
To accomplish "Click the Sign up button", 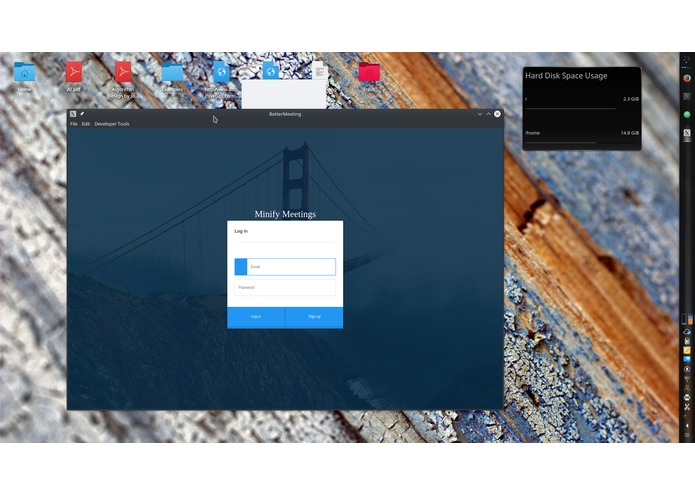I will [x=314, y=317].
